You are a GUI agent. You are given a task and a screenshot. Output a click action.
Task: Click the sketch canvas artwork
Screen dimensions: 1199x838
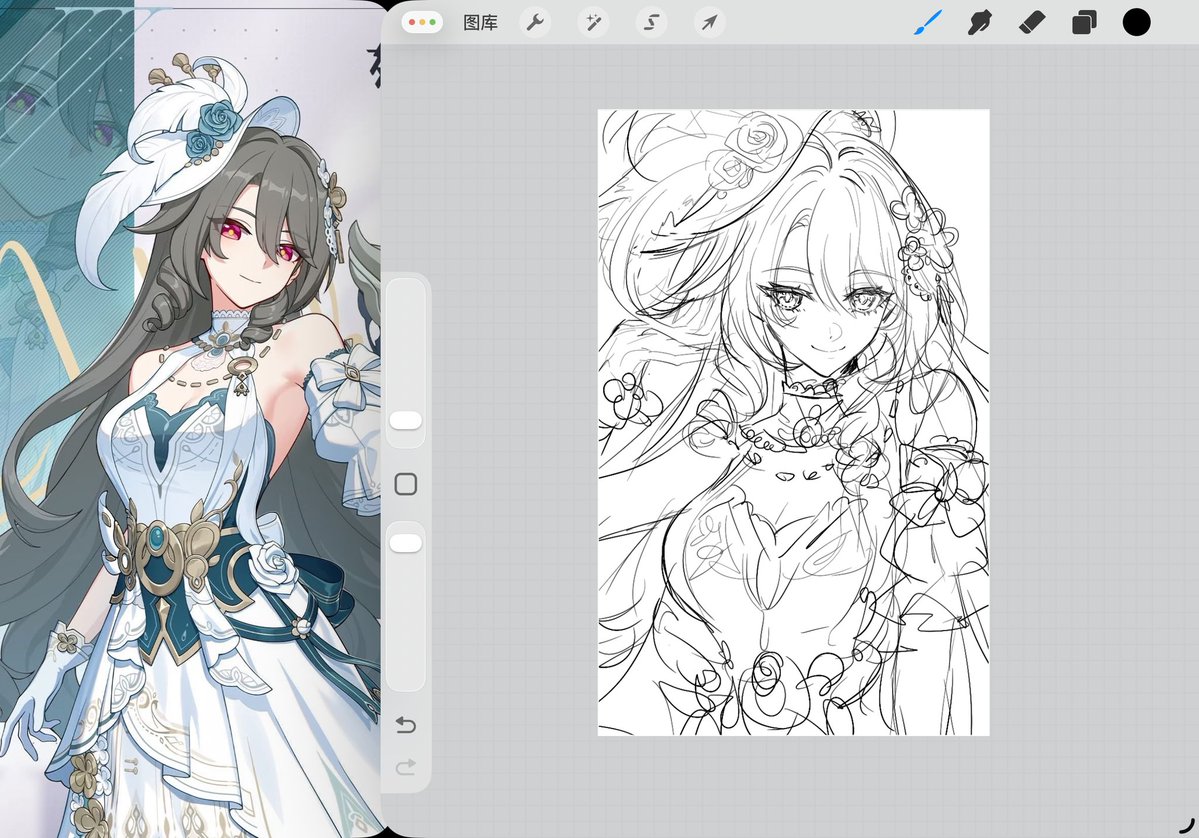coord(793,422)
